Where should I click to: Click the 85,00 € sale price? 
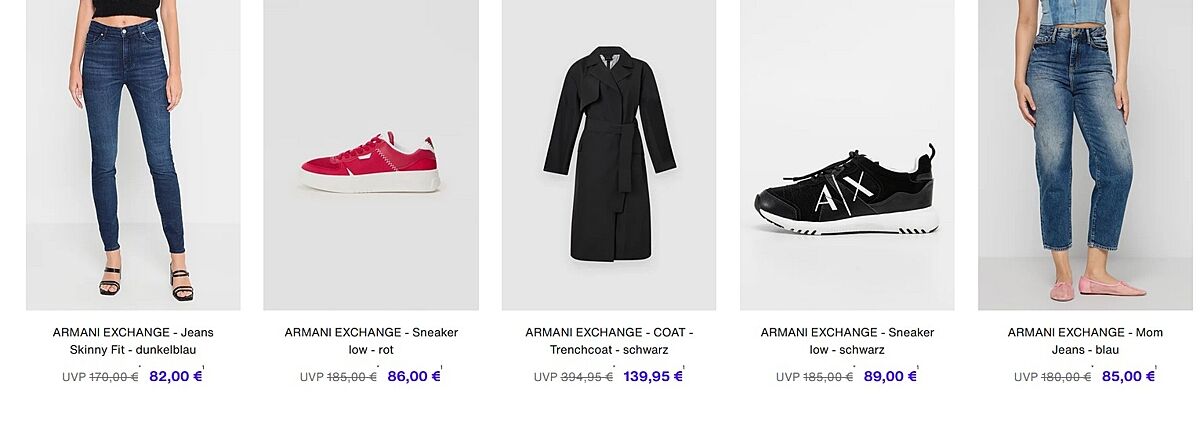[1128, 377]
